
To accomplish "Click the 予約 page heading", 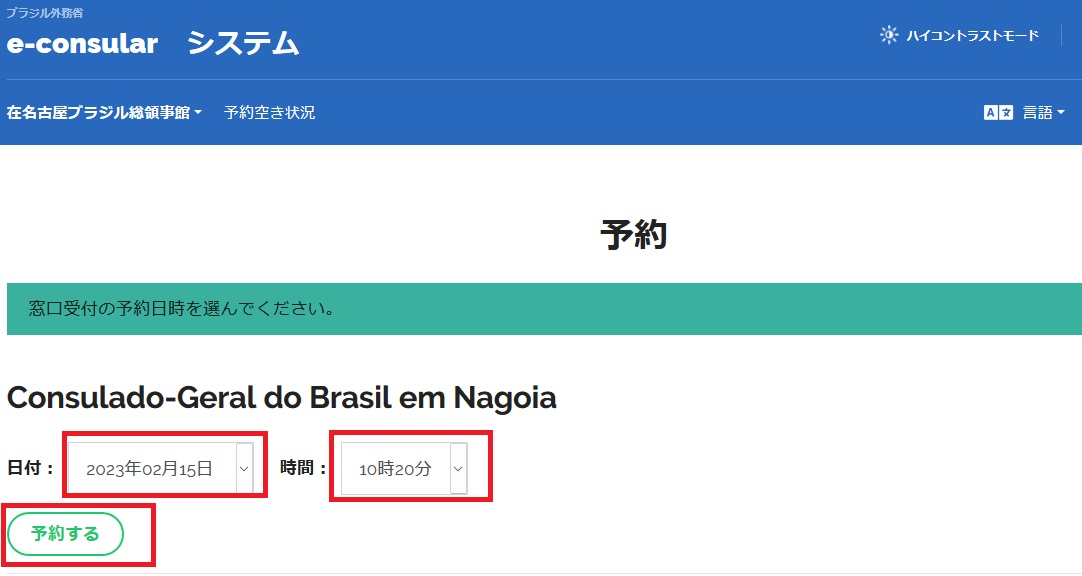I will click(634, 236).
